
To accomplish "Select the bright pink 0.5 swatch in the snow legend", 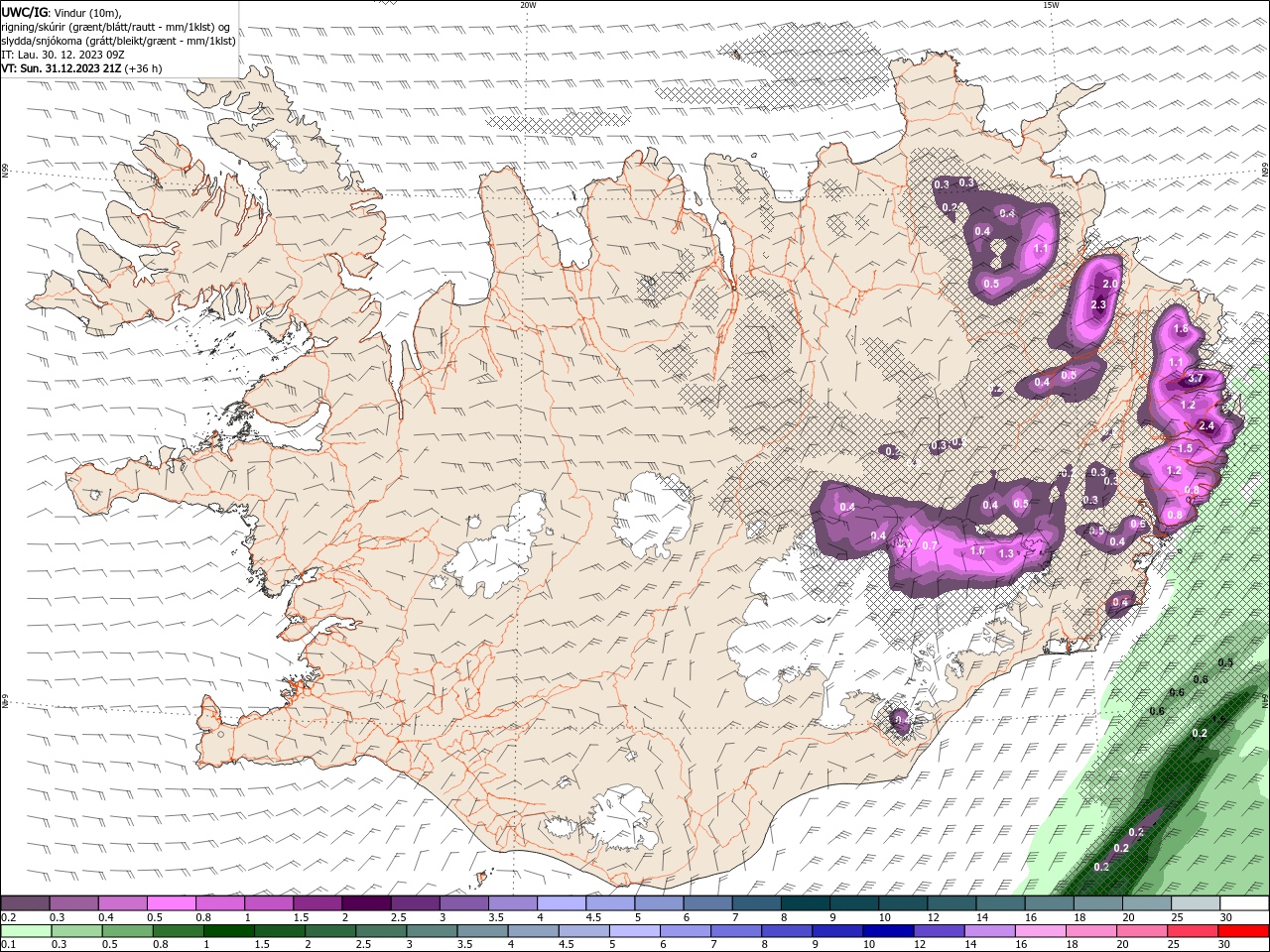I will pos(171,903).
